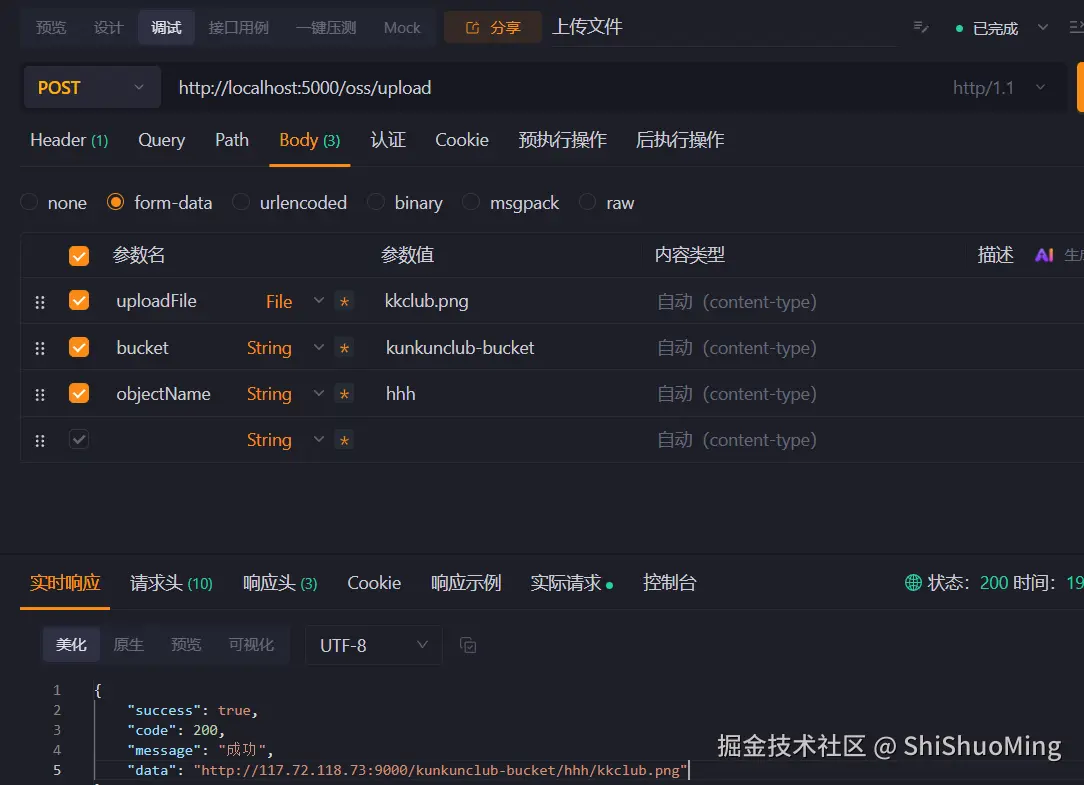
Task: Open the 预执行操作 tab
Action: coord(563,140)
